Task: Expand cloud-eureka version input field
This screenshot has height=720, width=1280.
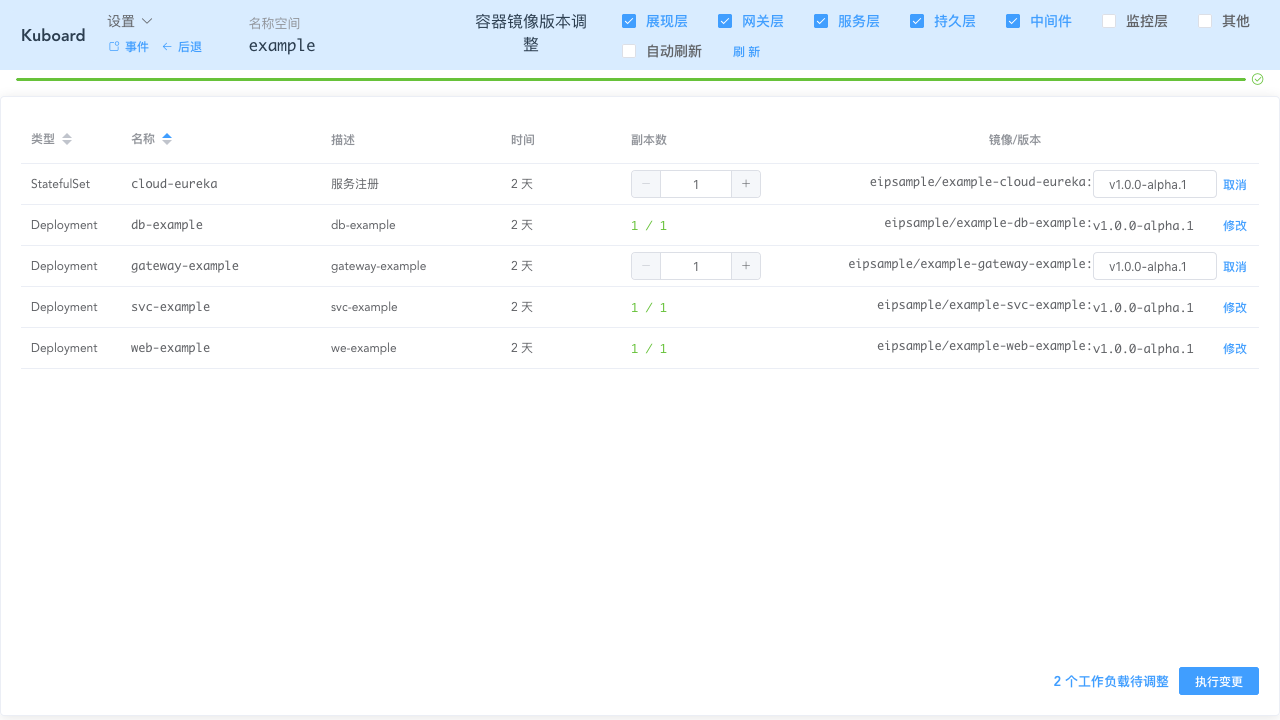Action: [x=1154, y=184]
